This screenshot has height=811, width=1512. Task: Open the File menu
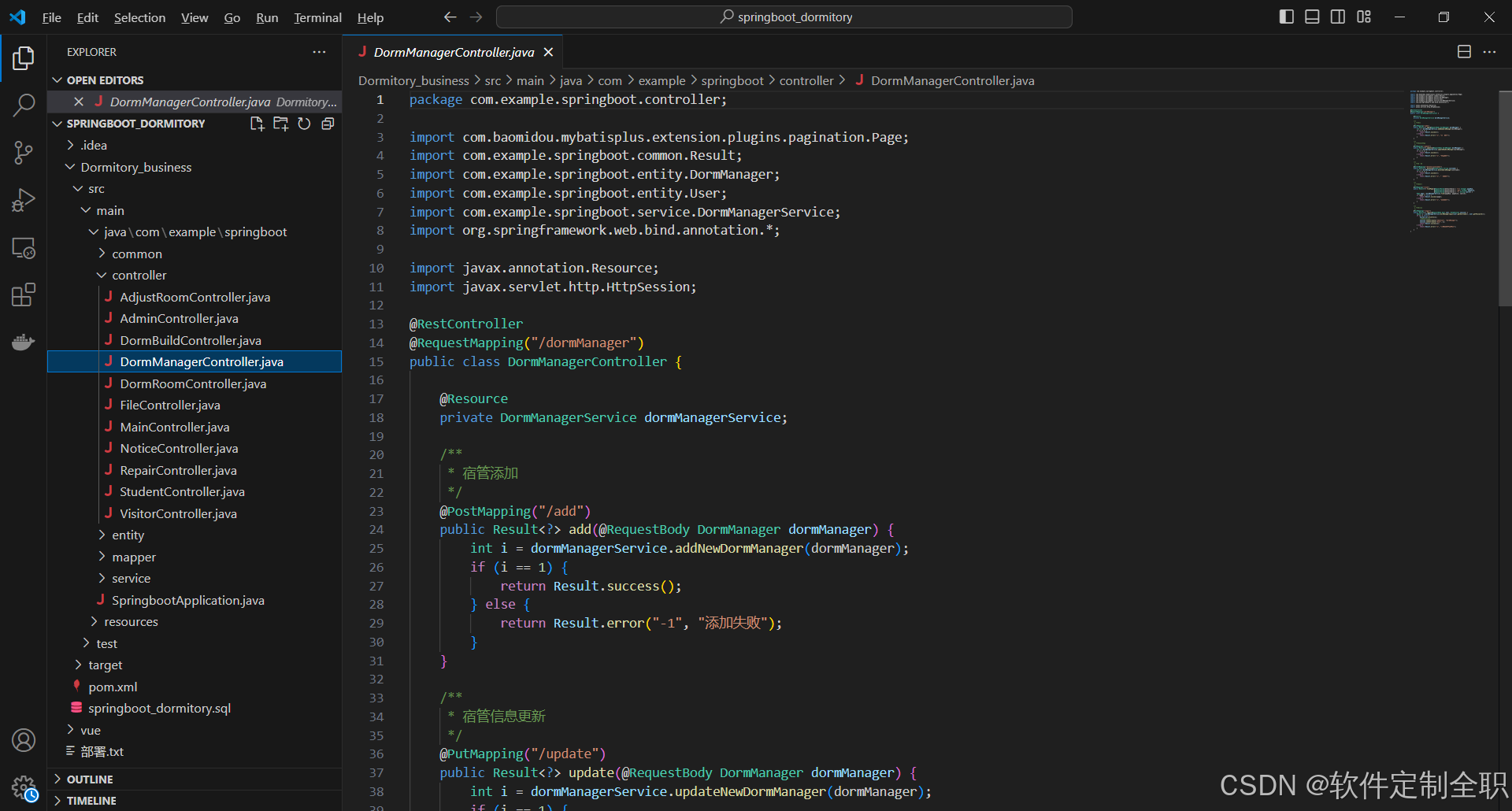click(51, 17)
